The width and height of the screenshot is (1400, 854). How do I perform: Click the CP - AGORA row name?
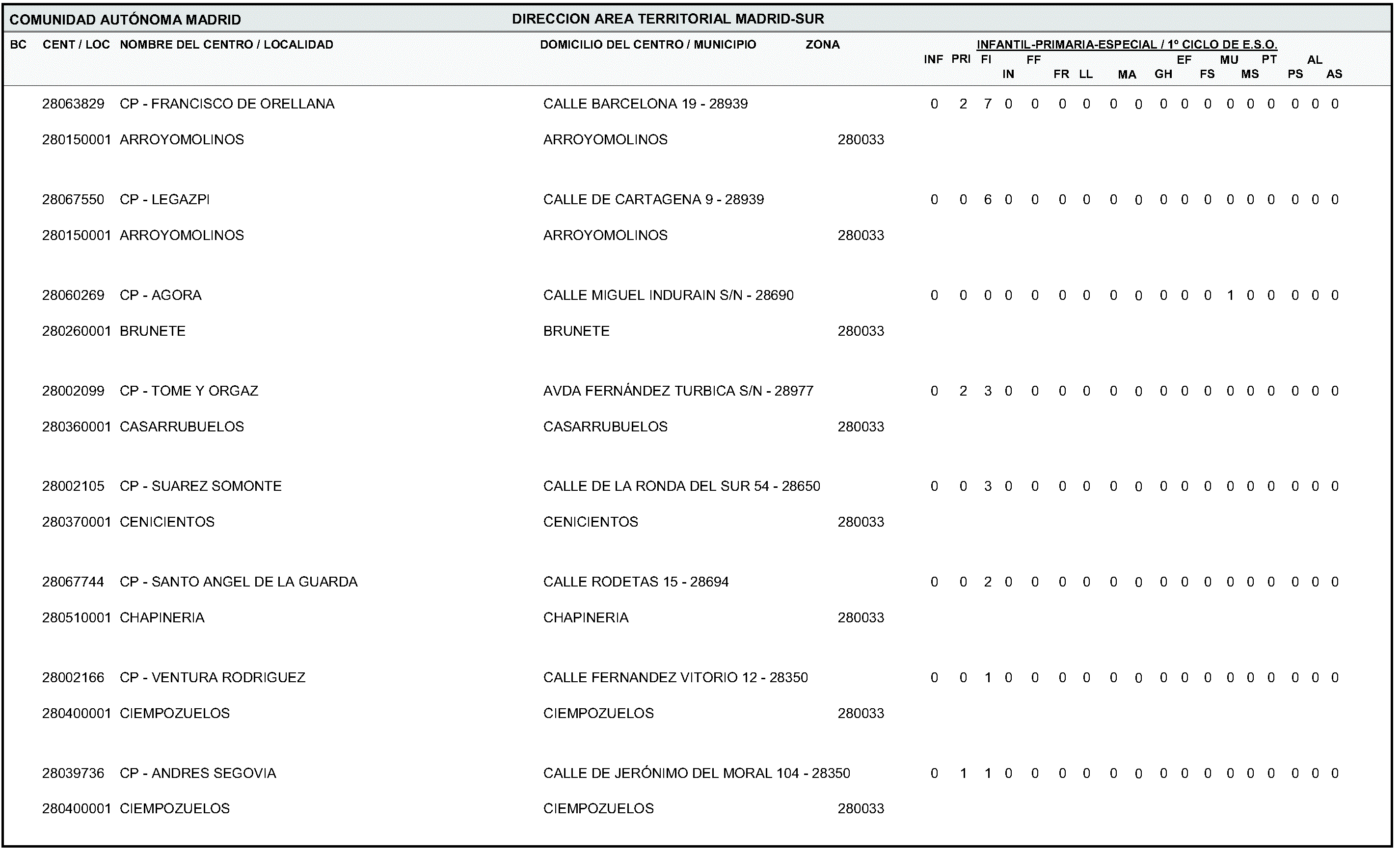coord(160,295)
